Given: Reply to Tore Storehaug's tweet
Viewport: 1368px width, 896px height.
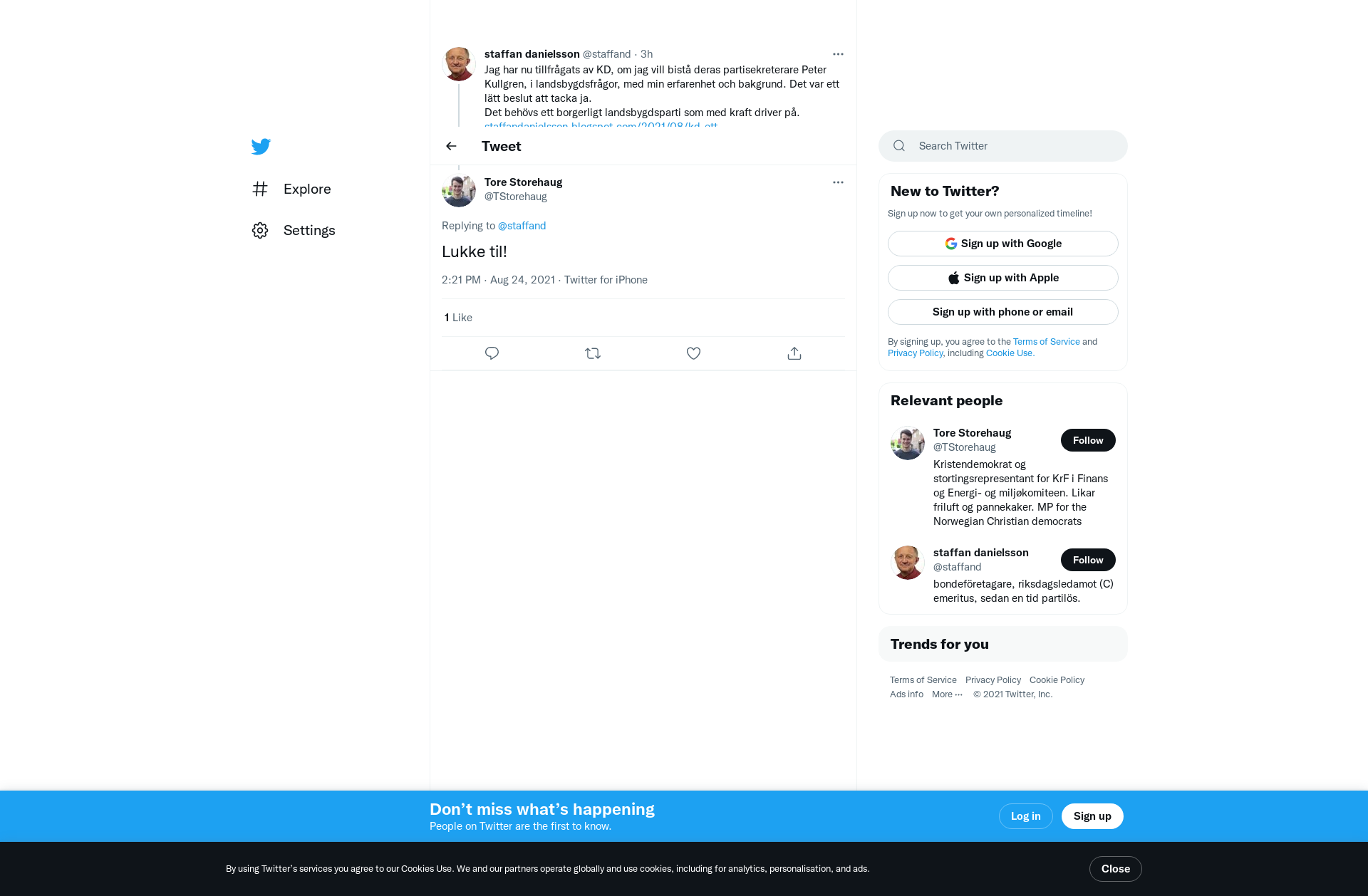Looking at the screenshot, I should click(x=492, y=353).
